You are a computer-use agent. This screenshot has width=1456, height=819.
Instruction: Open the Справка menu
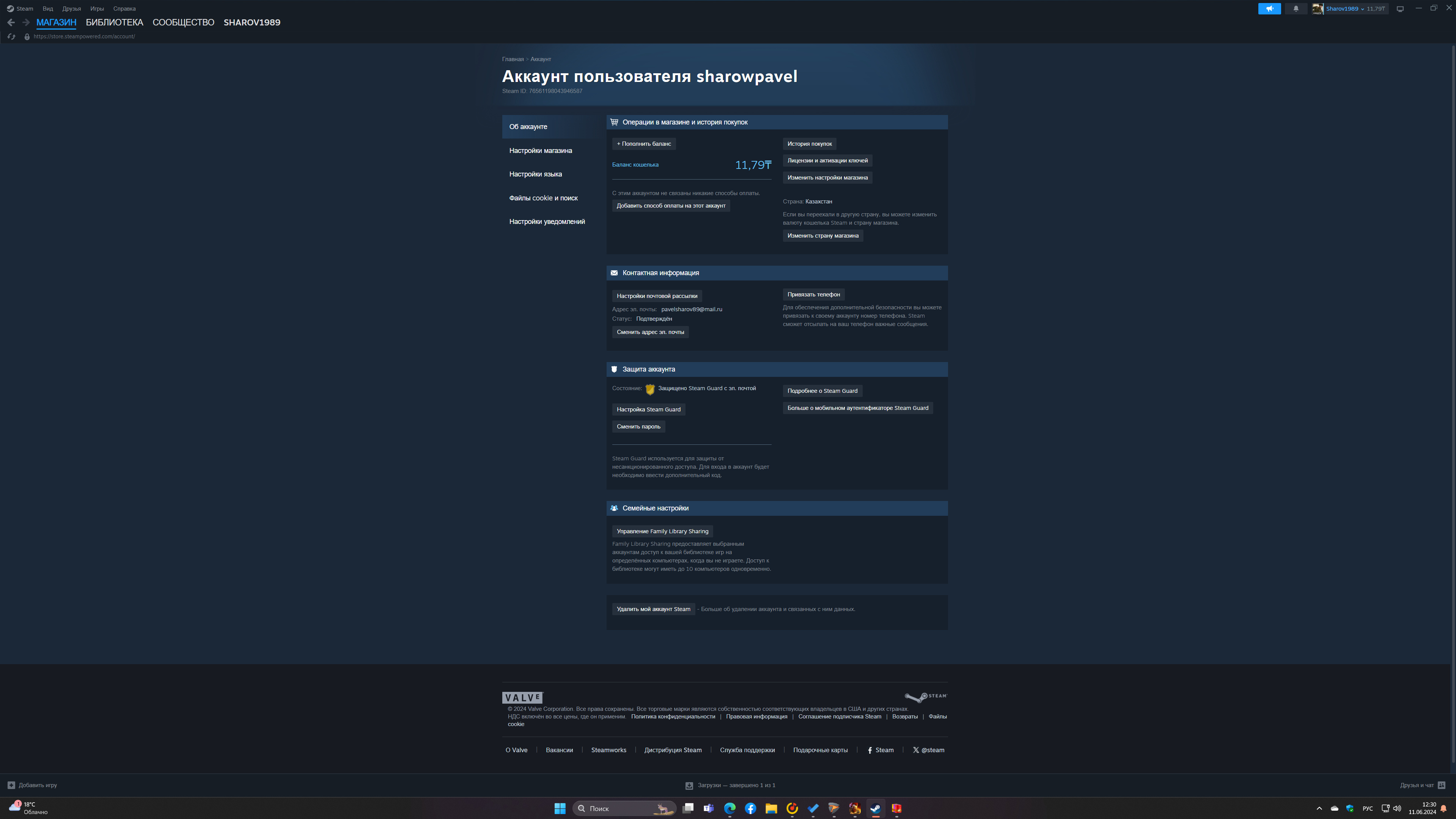pos(124,8)
